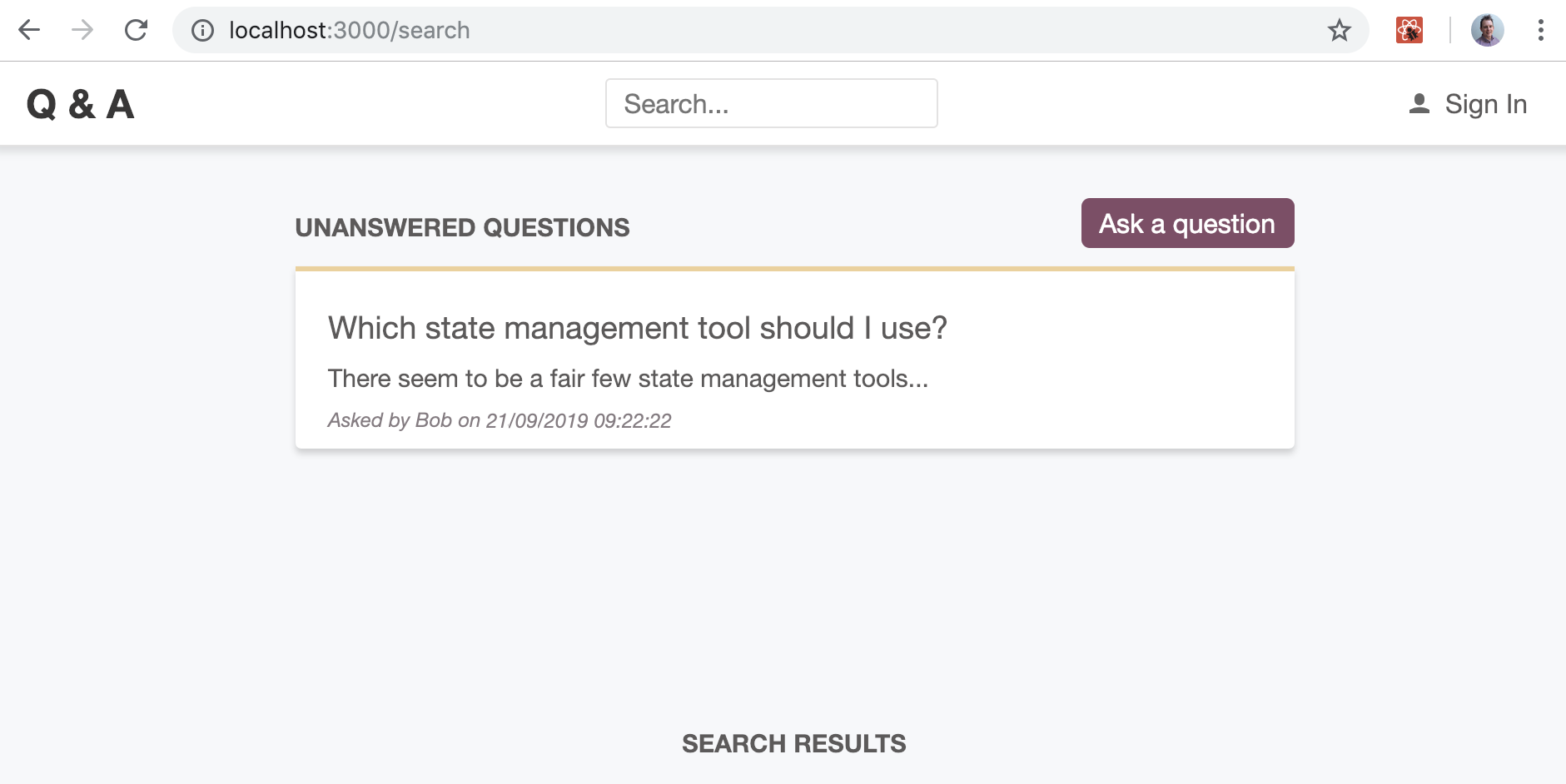Click the question excerpt about state management tools
This screenshot has height=784, width=1566.
pyautogui.click(x=627, y=379)
